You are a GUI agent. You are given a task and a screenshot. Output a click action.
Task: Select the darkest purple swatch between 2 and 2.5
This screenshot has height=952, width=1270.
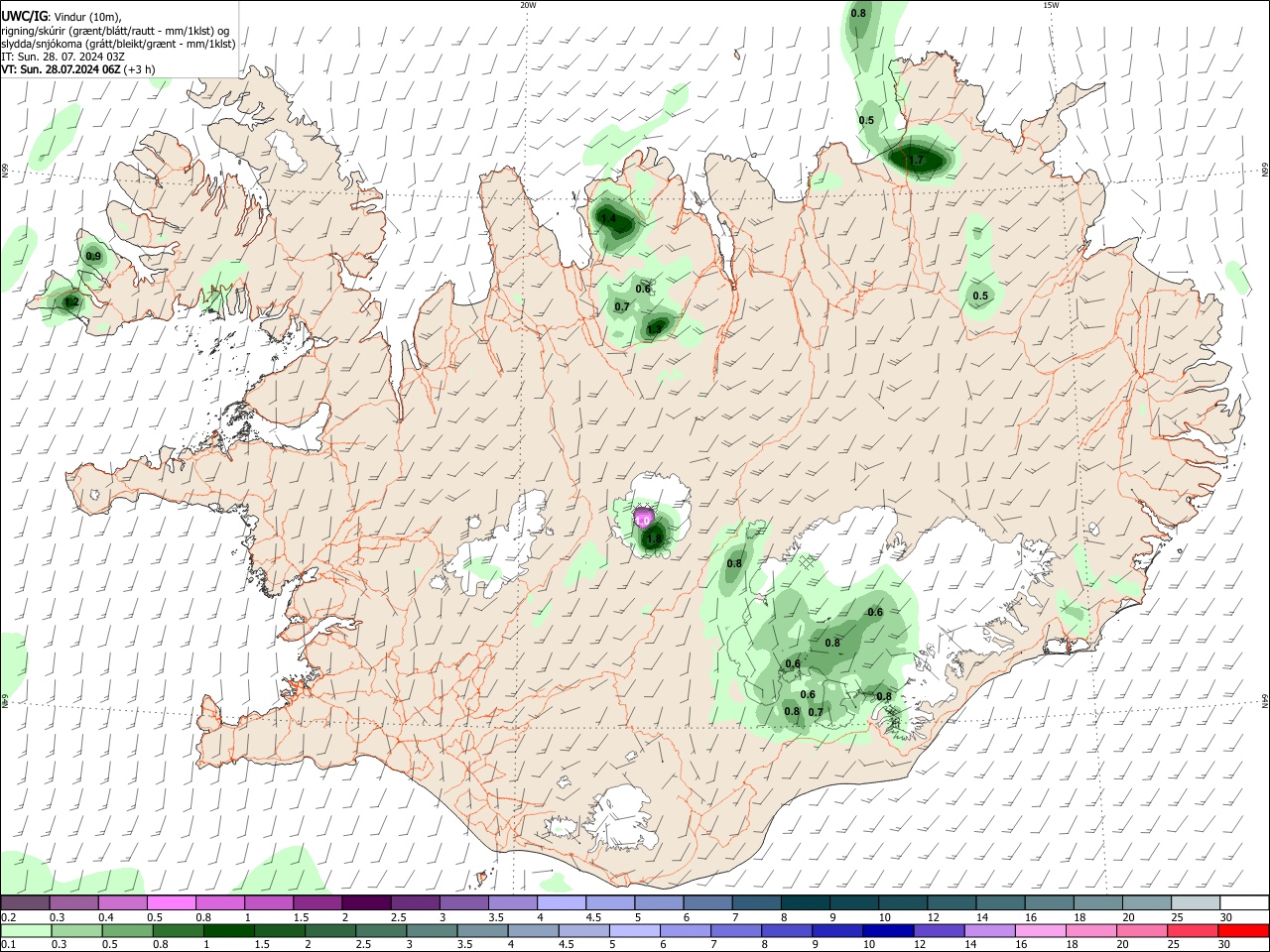pos(365,902)
